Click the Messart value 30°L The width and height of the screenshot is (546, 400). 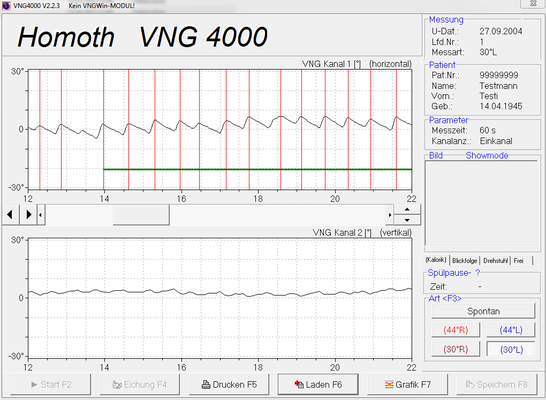tap(488, 52)
